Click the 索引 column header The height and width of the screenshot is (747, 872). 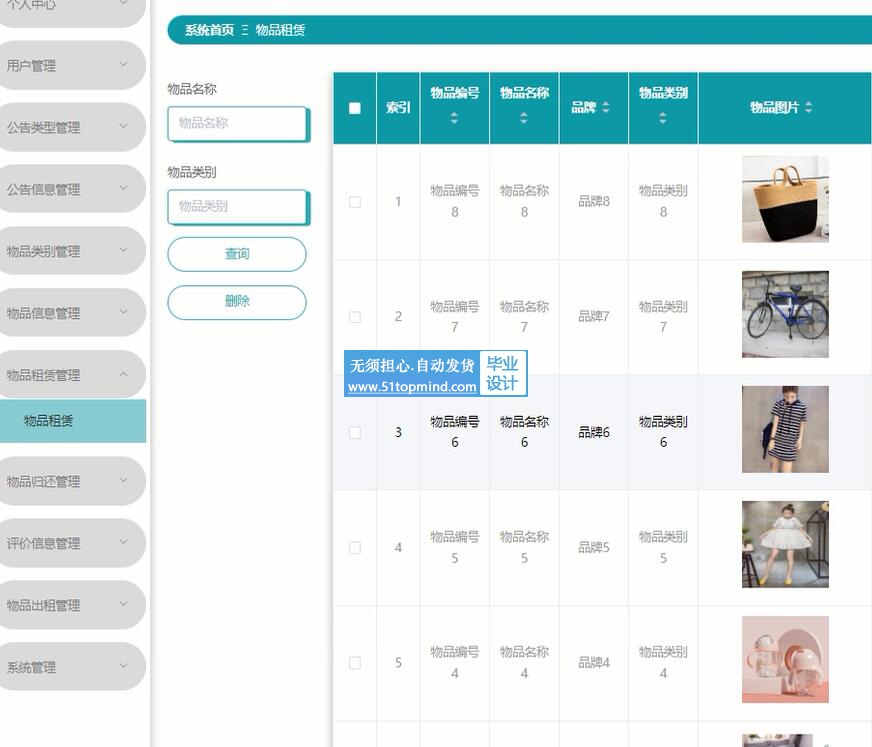point(398,108)
